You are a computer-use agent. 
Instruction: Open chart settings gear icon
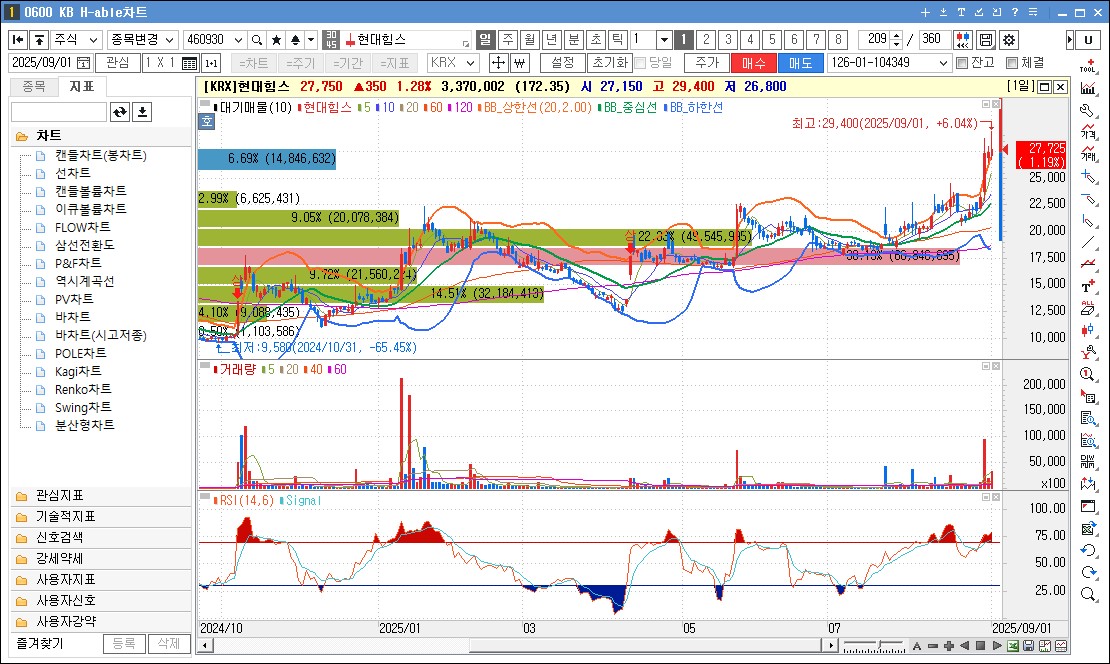(1008, 40)
